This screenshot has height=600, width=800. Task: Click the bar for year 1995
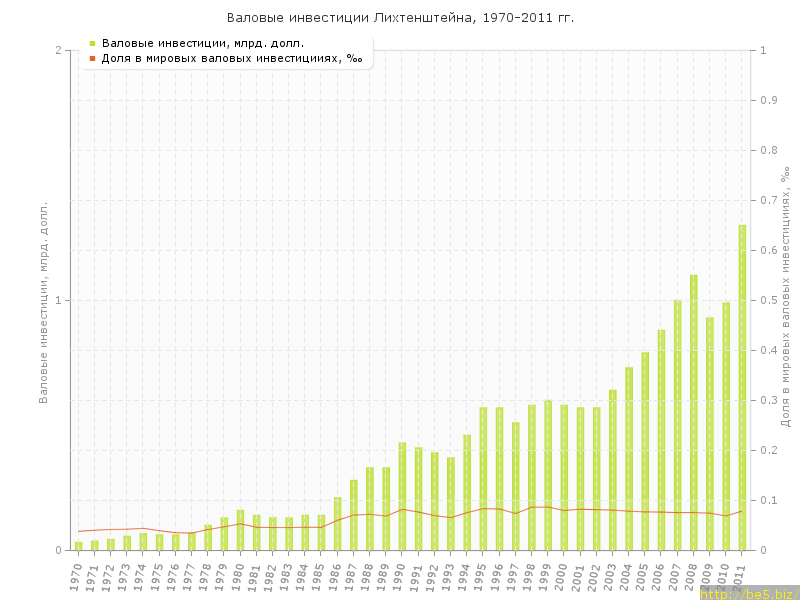pos(483,478)
